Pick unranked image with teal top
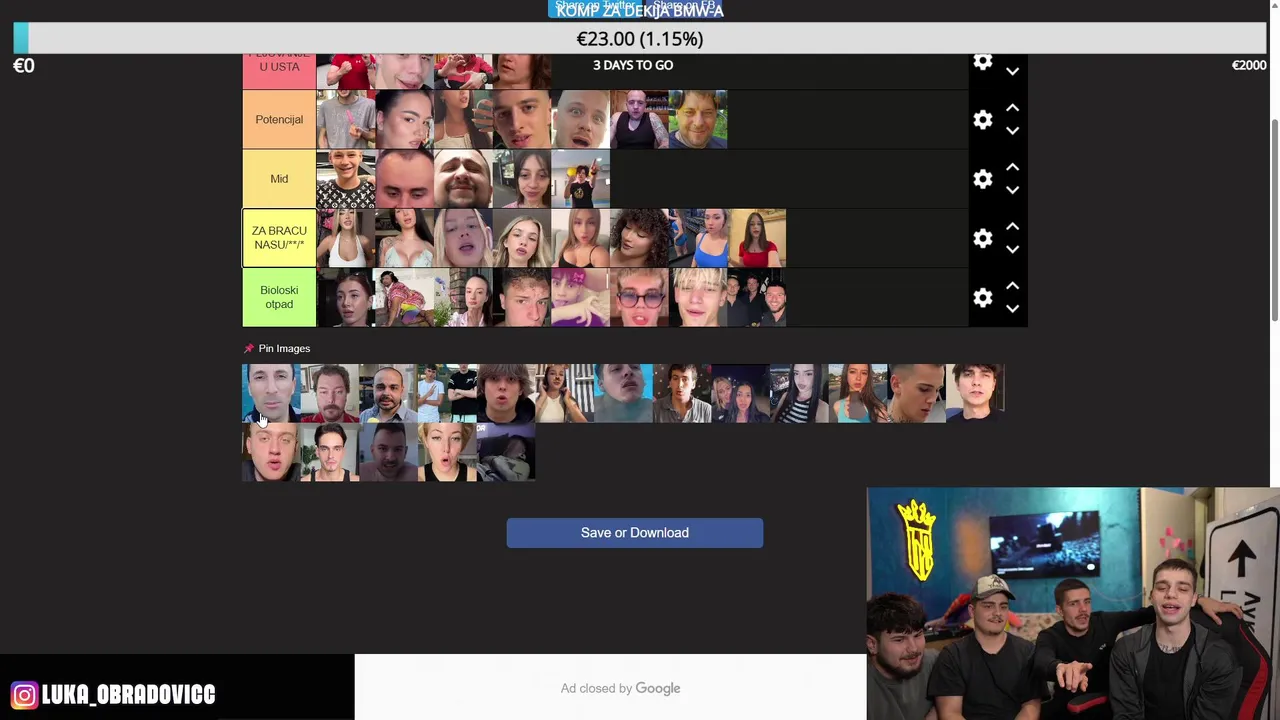 (x=858, y=393)
